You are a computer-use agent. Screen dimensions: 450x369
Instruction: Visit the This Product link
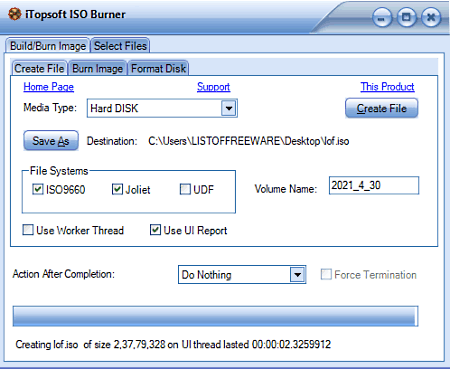point(387,87)
